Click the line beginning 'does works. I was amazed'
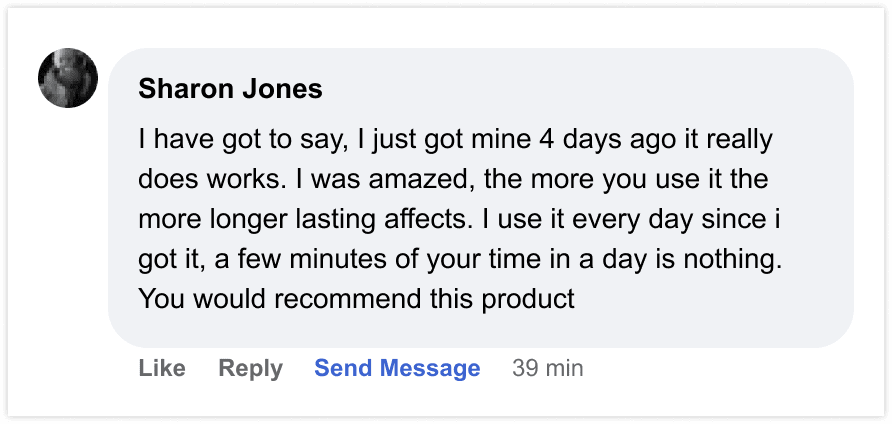 coord(453,179)
